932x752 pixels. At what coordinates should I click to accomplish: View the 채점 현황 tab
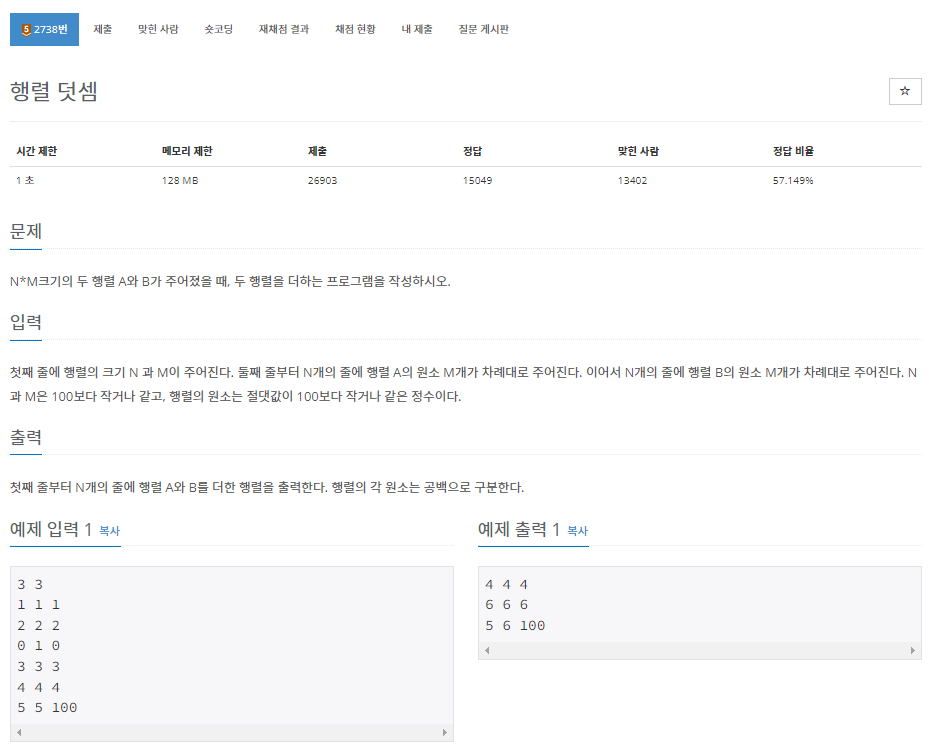(355, 29)
